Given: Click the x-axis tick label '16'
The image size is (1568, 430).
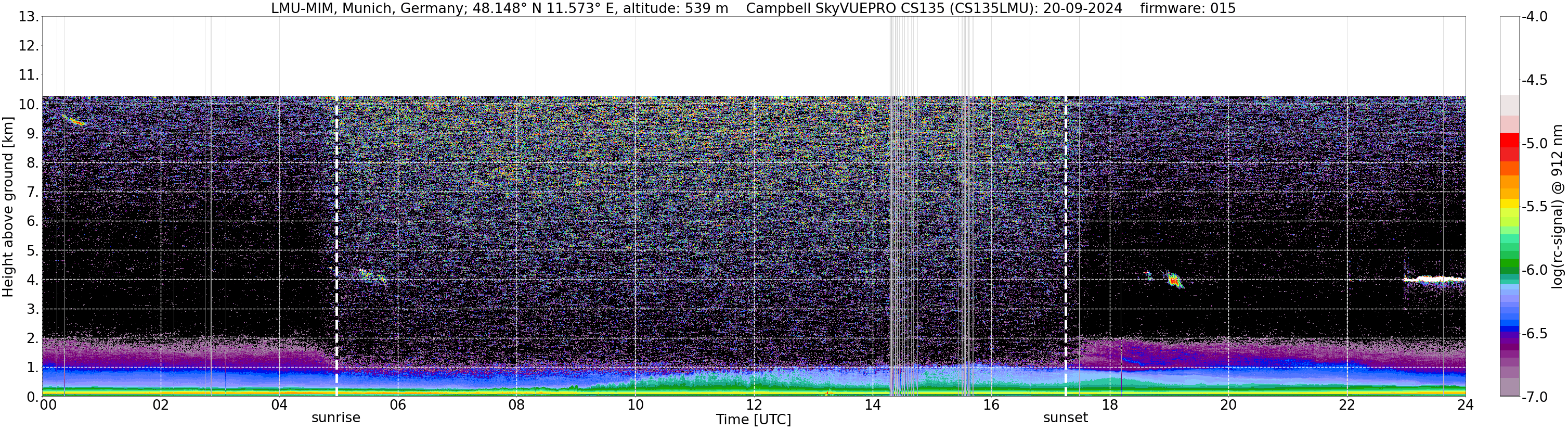Looking at the screenshot, I should (x=992, y=405).
